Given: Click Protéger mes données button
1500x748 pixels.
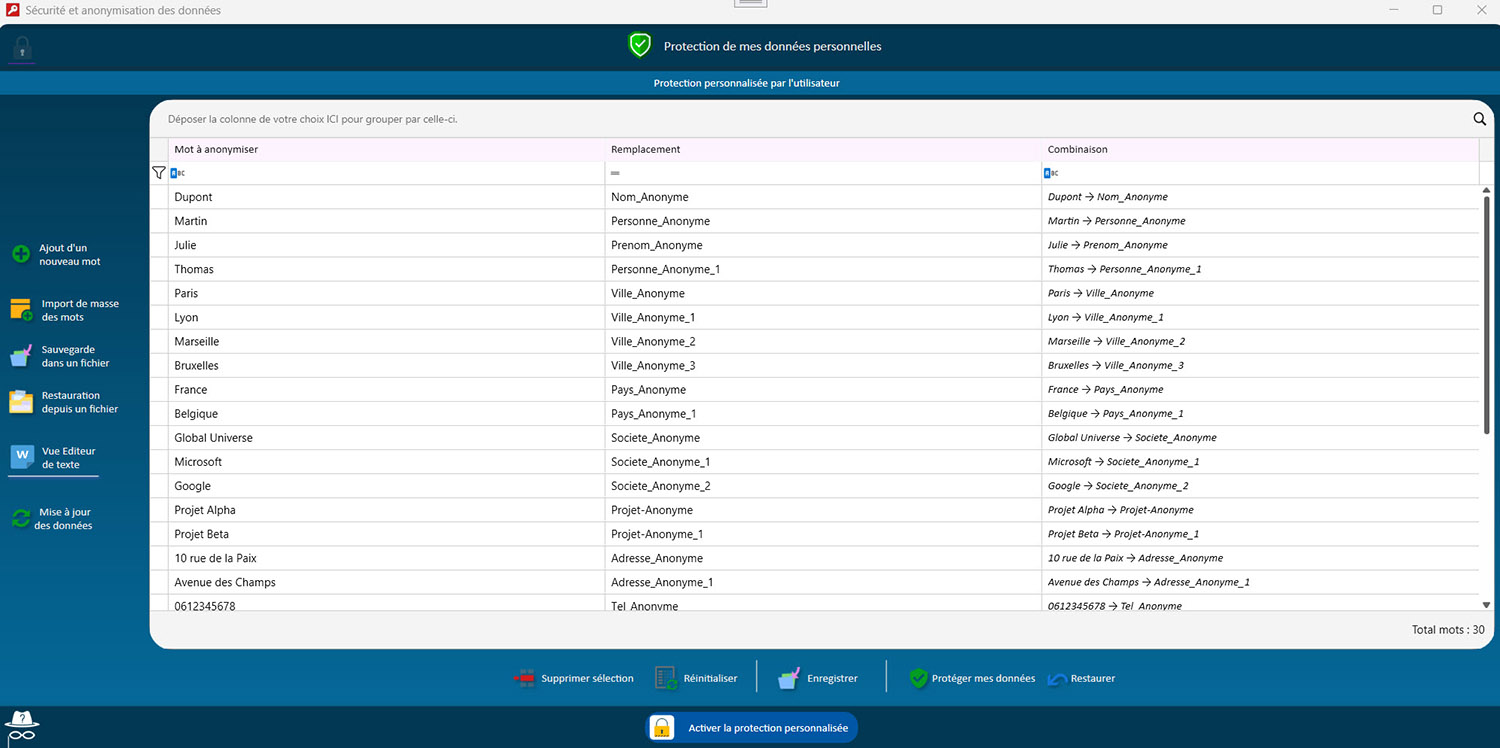Looking at the screenshot, I should 972,678.
